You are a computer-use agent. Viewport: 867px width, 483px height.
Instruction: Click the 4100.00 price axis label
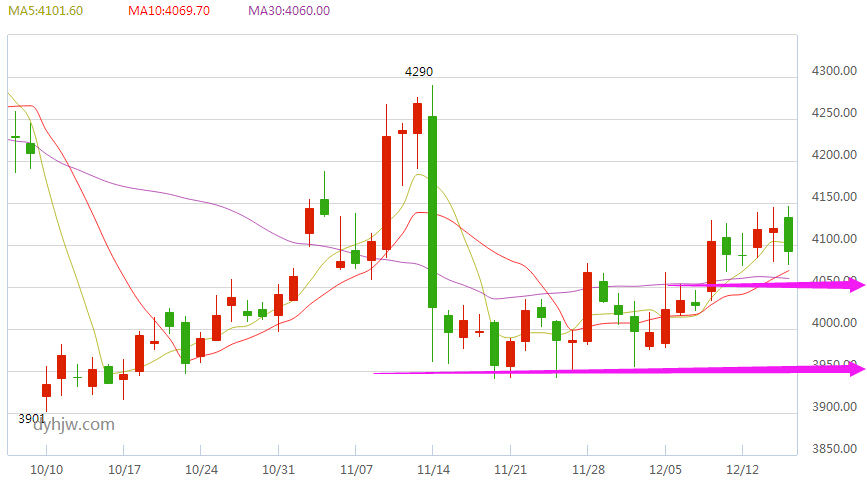[x=834, y=239]
